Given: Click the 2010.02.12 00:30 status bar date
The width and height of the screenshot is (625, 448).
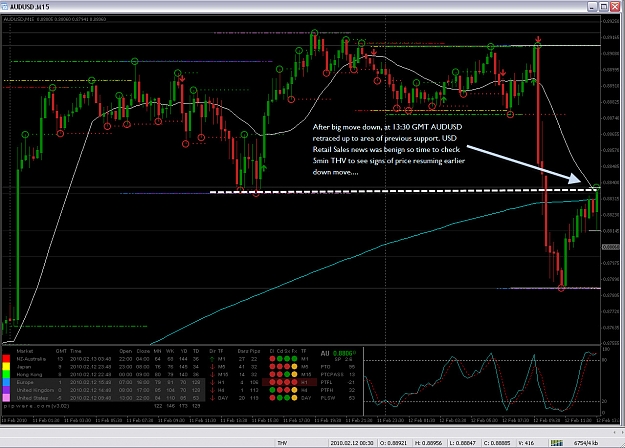Looking at the screenshot, I should click(352, 443).
